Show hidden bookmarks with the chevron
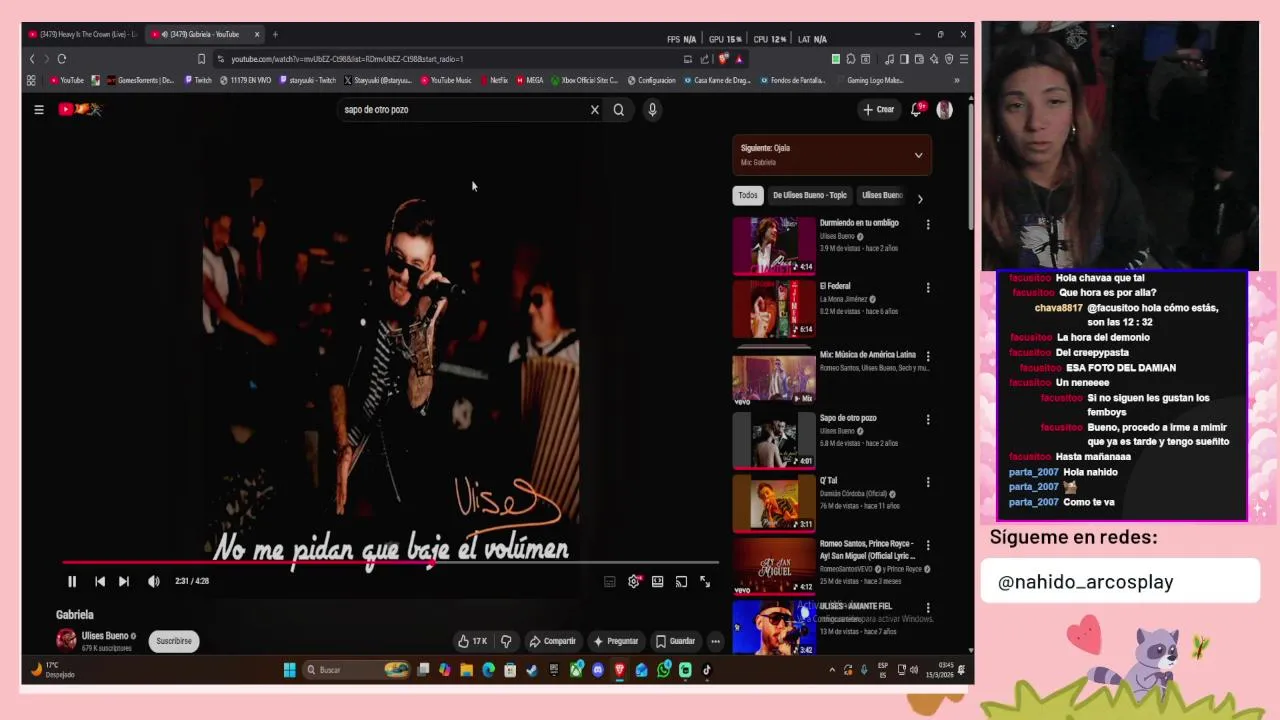1280x720 pixels. [x=957, y=80]
